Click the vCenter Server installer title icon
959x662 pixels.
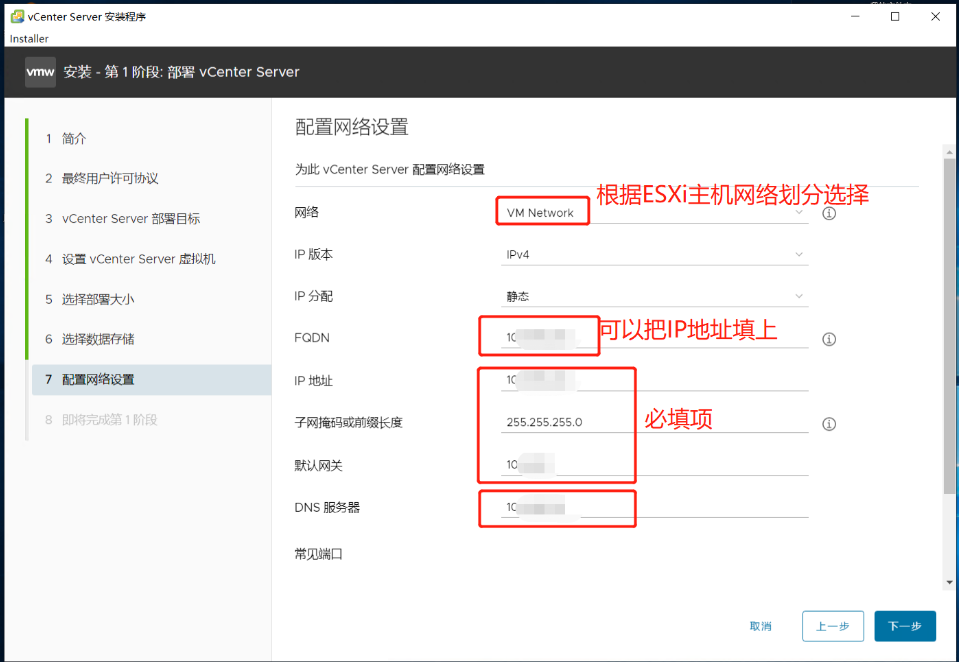18,17
